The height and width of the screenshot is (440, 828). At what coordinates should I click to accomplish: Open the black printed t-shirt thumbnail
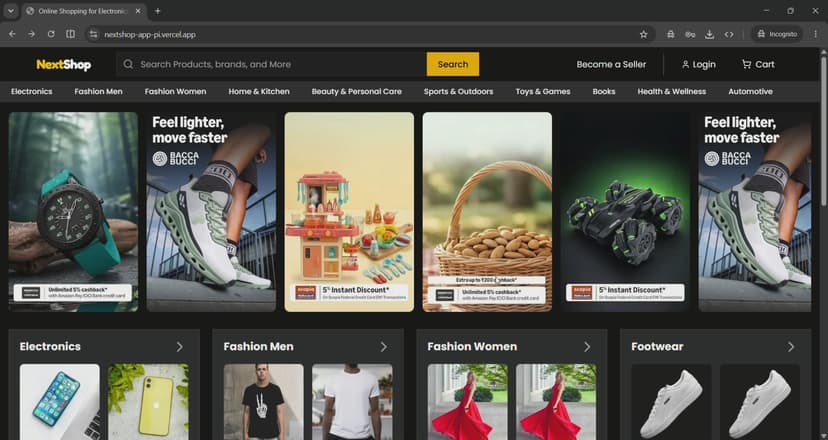(264, 401)
